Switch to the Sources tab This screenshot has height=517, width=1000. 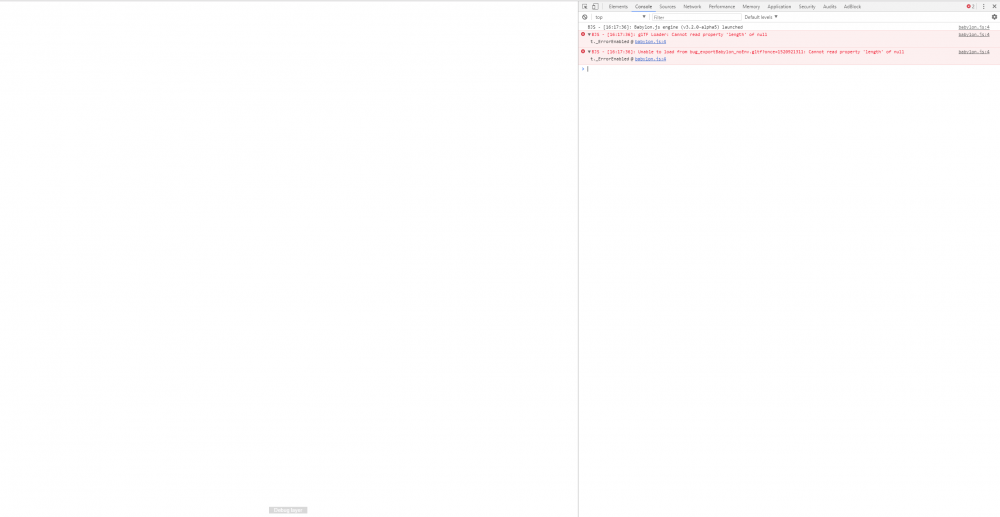pos(668,6)
